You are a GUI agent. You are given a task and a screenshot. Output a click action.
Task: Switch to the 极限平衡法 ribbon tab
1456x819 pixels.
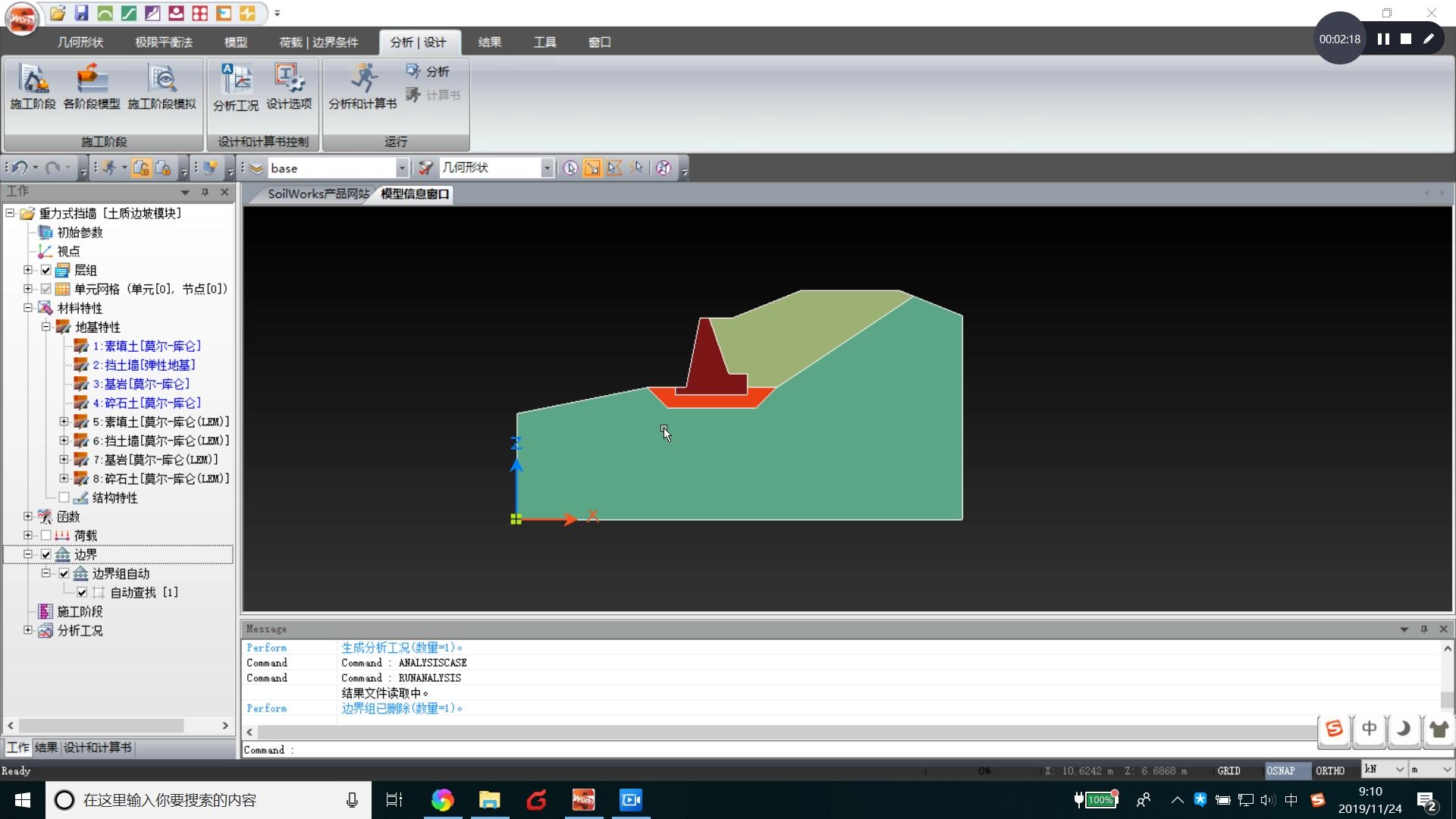164,42
